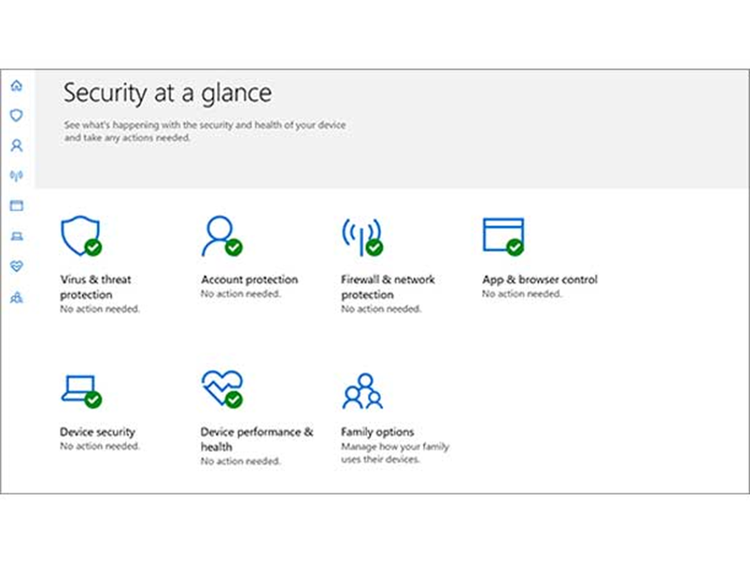Image resolution: width=750 pixels, height=563 pixels.
Task: Select the Account protection sidebar person icon
Action: pyautogui.click(x=16, y=146)
